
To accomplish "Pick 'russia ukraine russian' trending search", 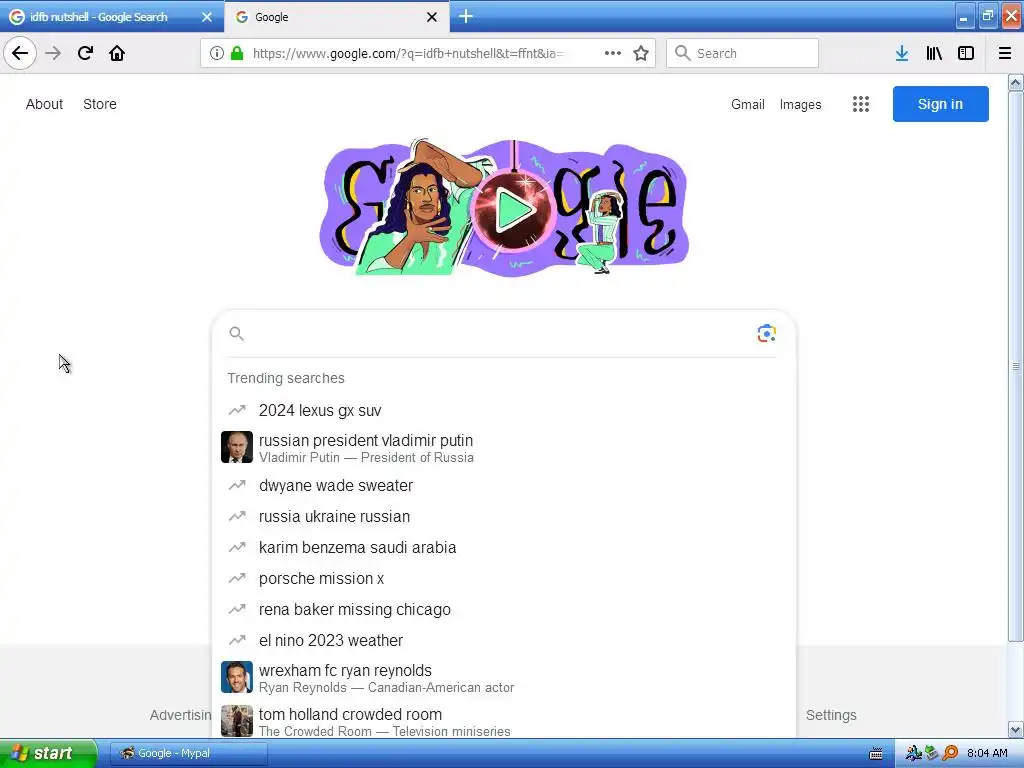I will (x=504, y=516).
